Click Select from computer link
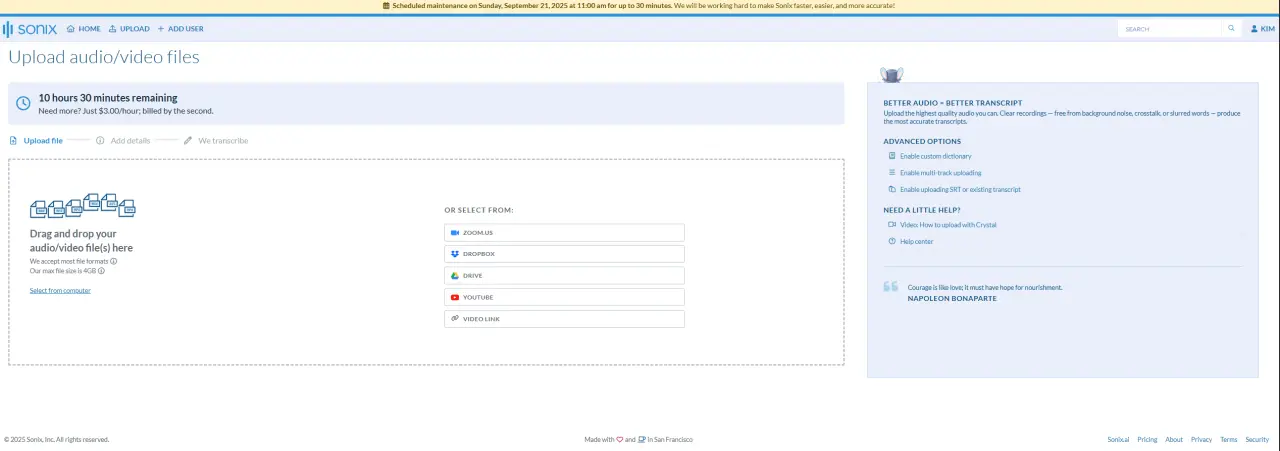Viewport: 1280px width, 451px height. 60,291
